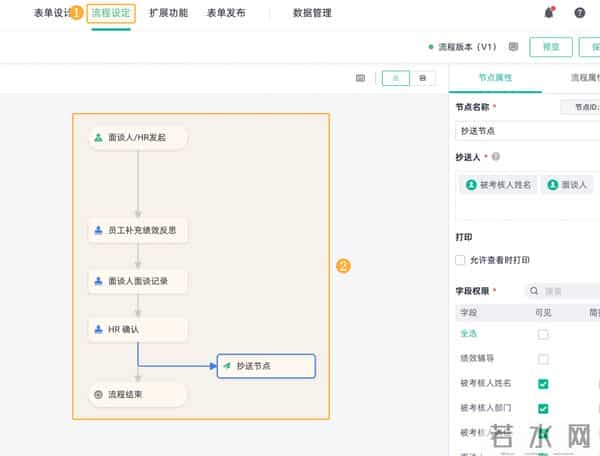Click the icon beside 流程版本 (V1)

pos(513,47)
